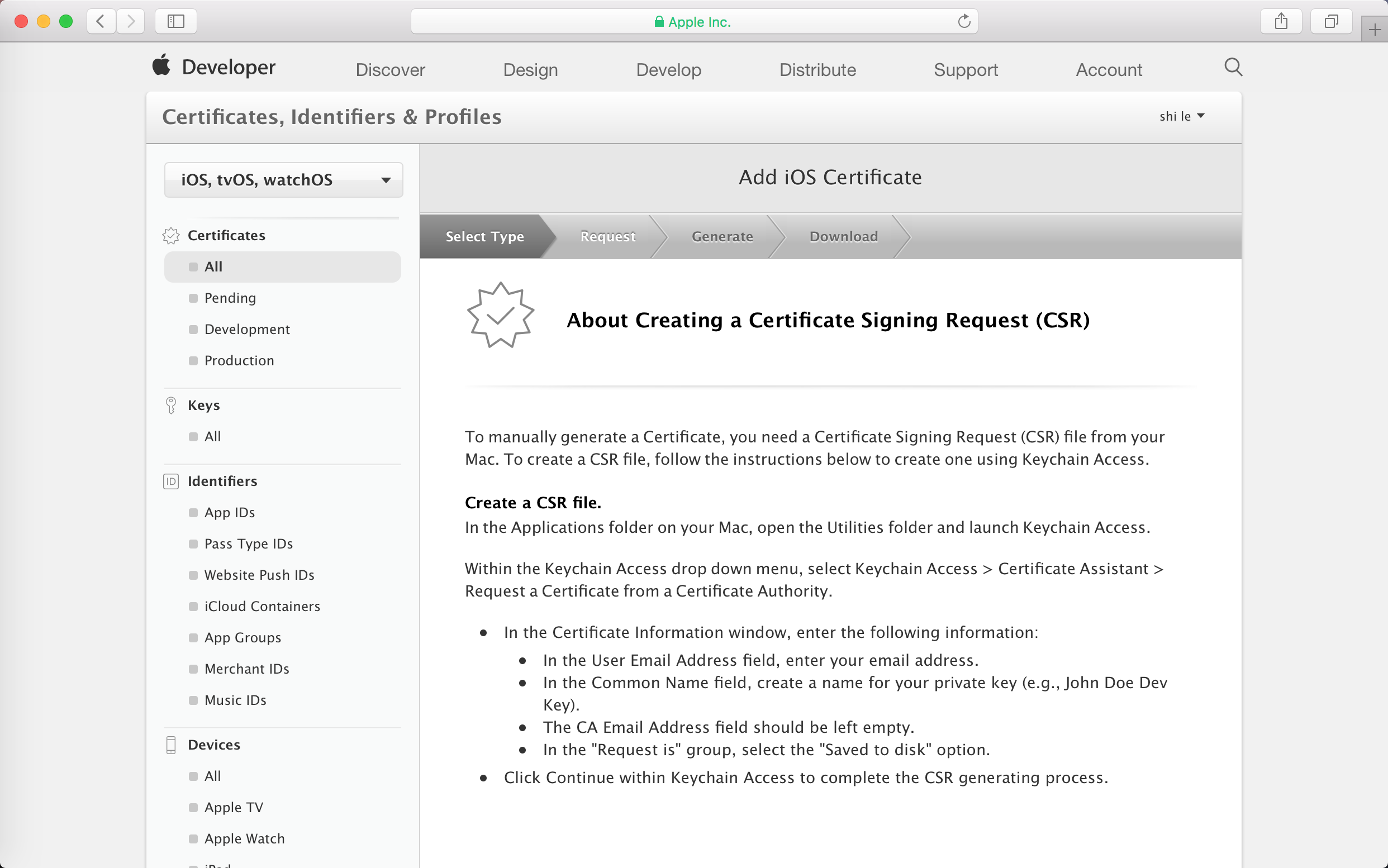Expand the shi le account menu

1181,117
